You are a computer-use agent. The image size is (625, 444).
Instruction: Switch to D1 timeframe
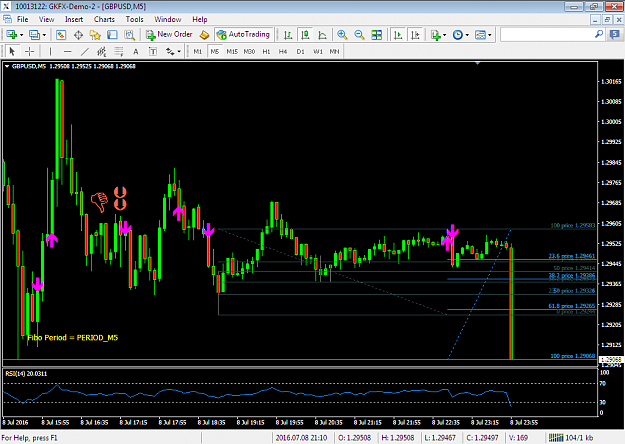click(301, 51)
